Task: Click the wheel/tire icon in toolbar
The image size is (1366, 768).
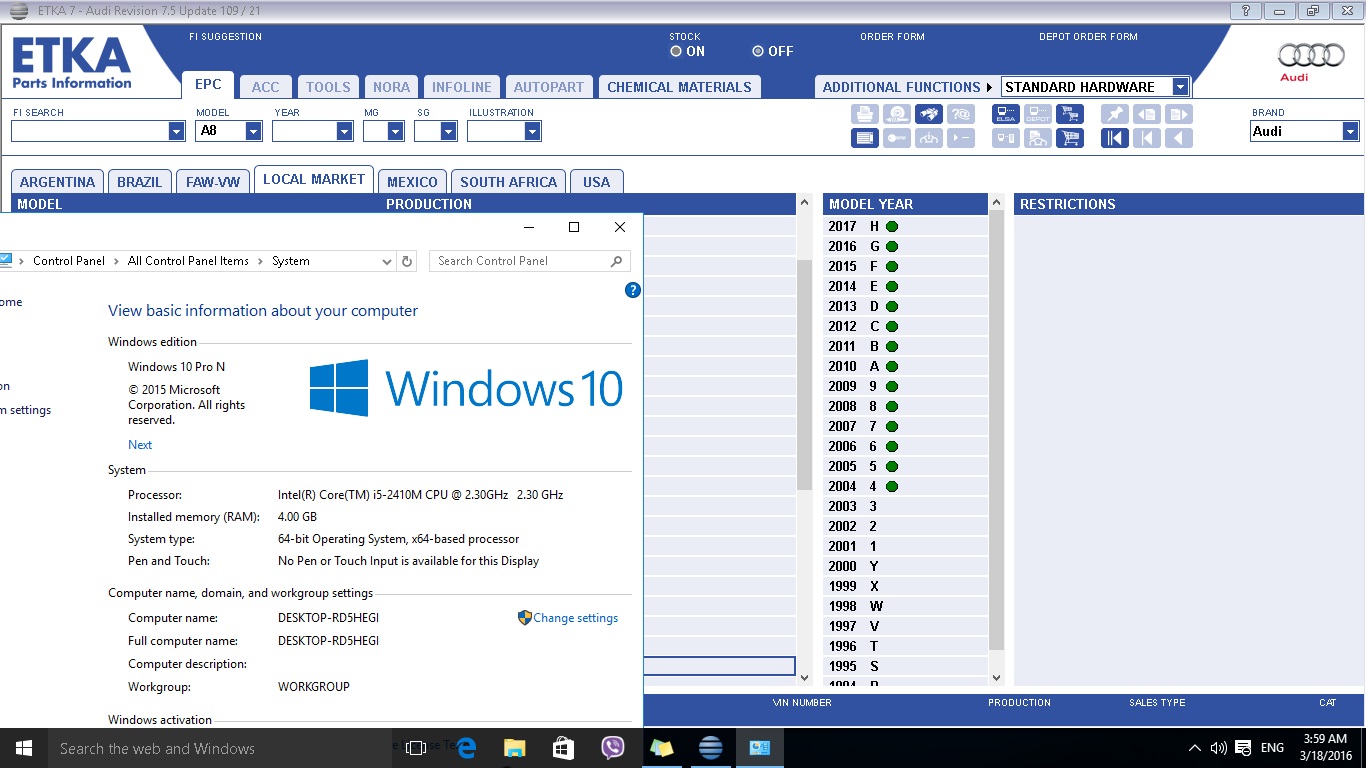Action: pyautogui.click(x=897, y=115)
